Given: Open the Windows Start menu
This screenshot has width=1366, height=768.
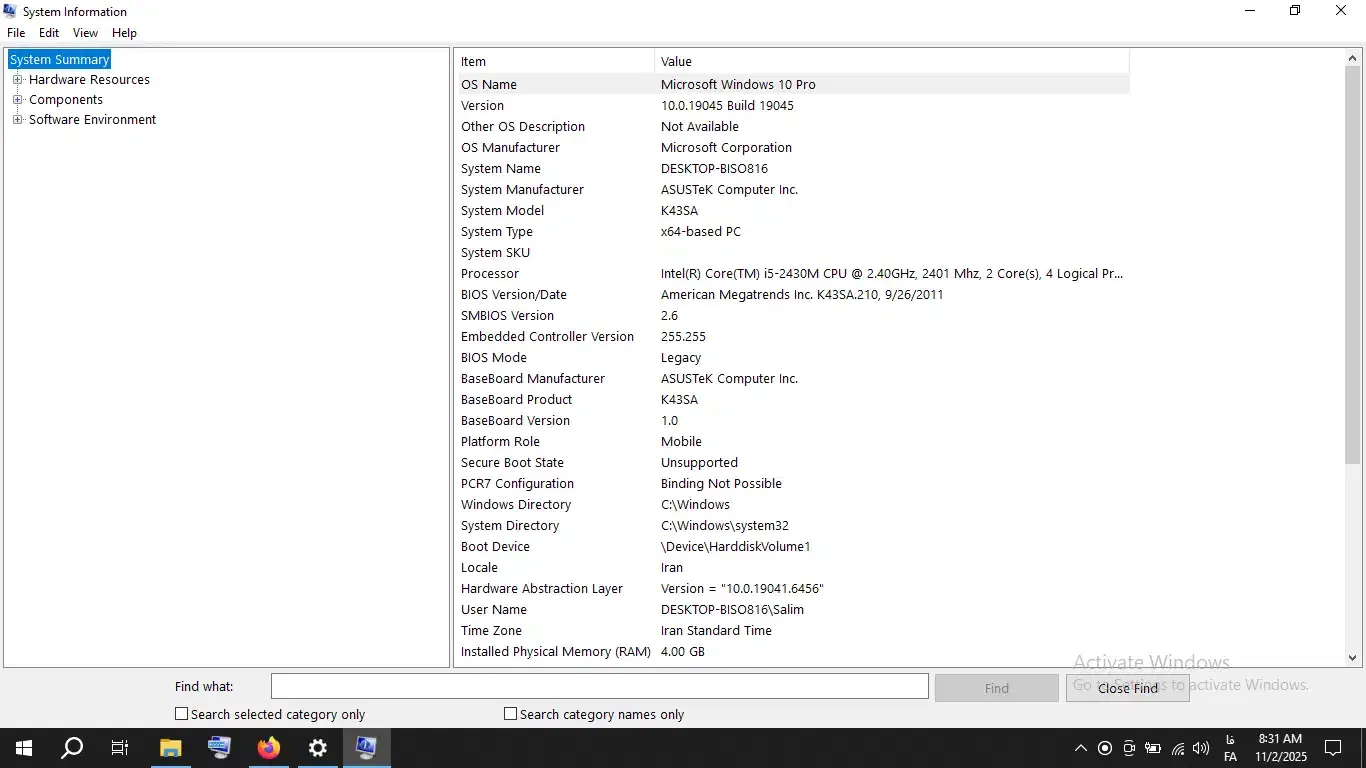Looking at the screenshot, I should pyautogui.click(x=23, y=747).
